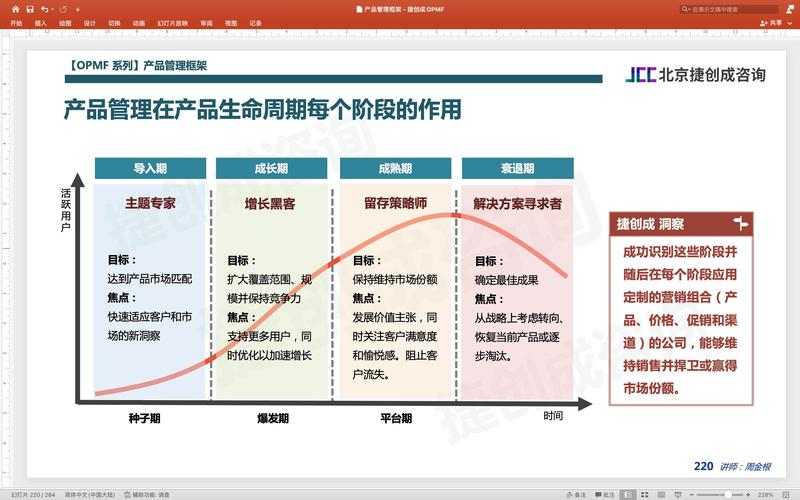Toggle the 备注 notes pane
Image resolution: width=800 pixels, height=500 pixels.
577,494
